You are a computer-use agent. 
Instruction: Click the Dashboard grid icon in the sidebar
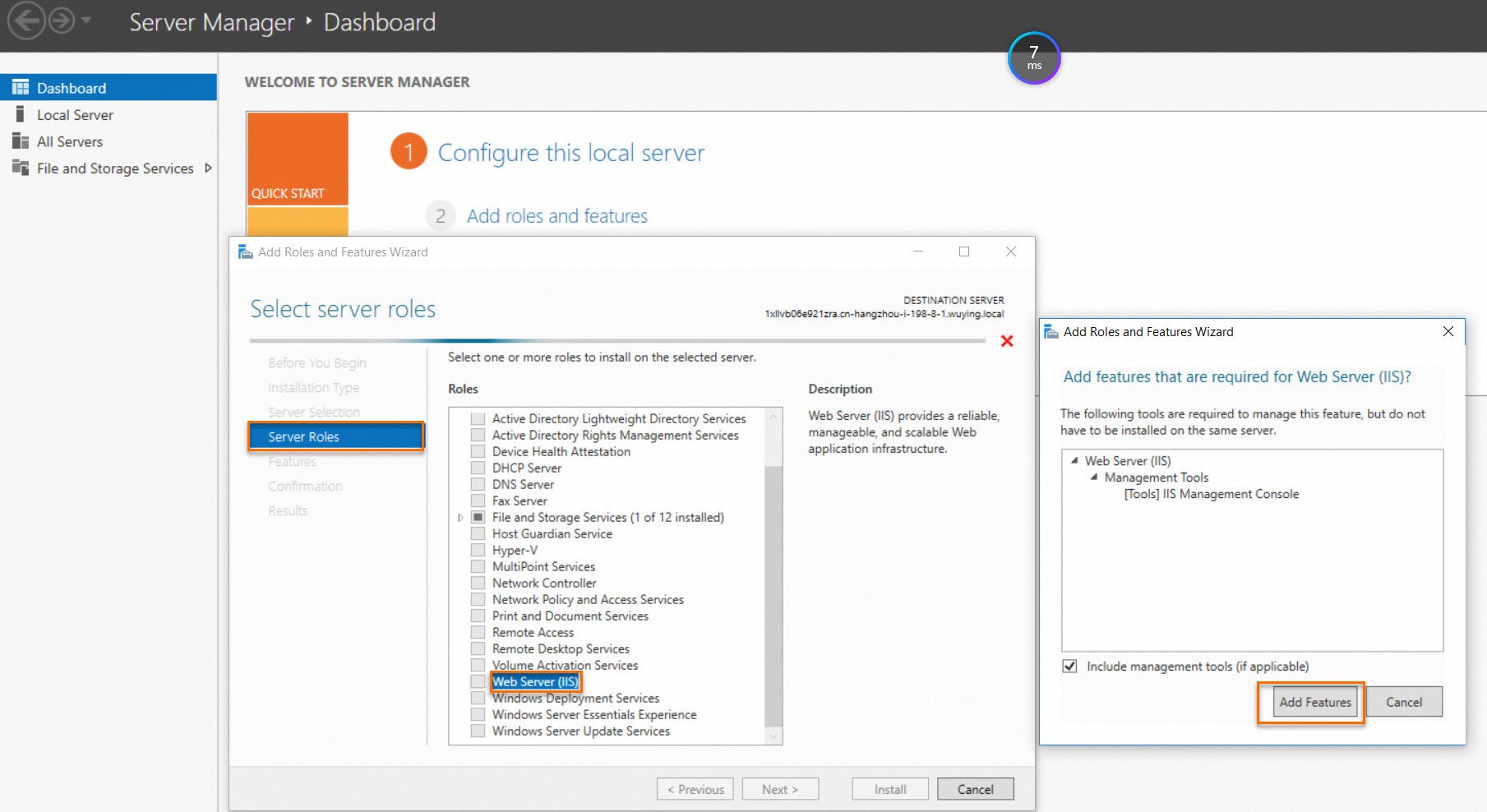point(21,87)
